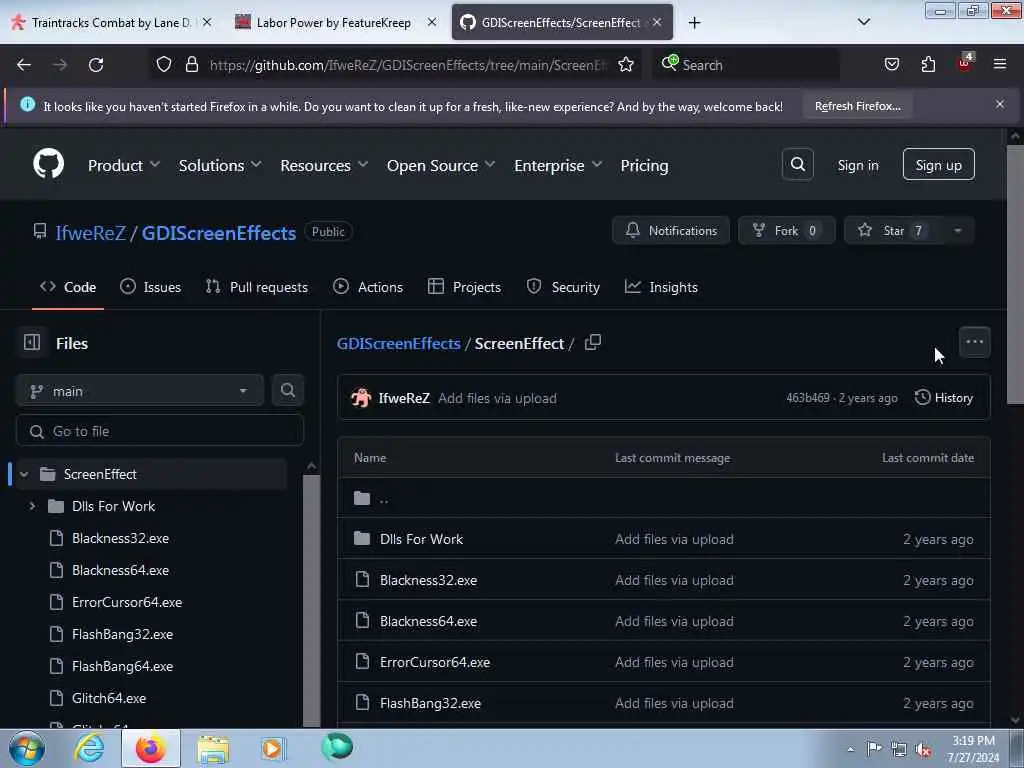Close the Labor Power tab
The width and height of the screenshot is (1024, 768).
coord(432,22)
